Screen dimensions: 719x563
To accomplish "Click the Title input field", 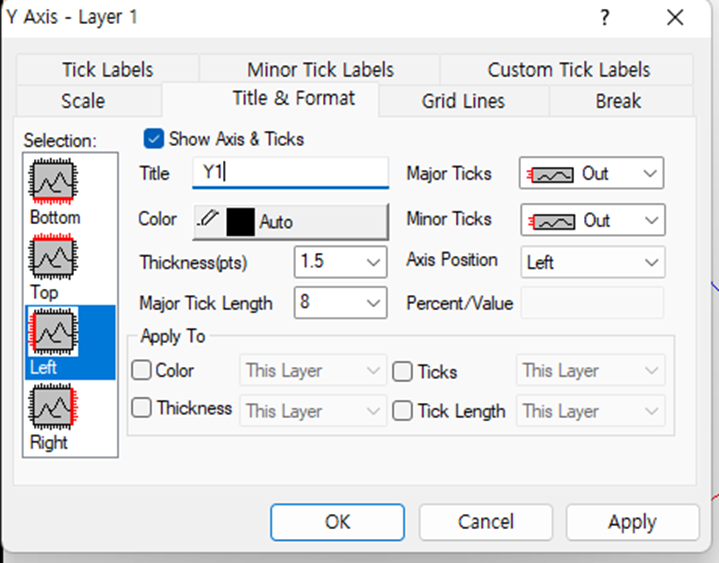I will click(291, 173).
